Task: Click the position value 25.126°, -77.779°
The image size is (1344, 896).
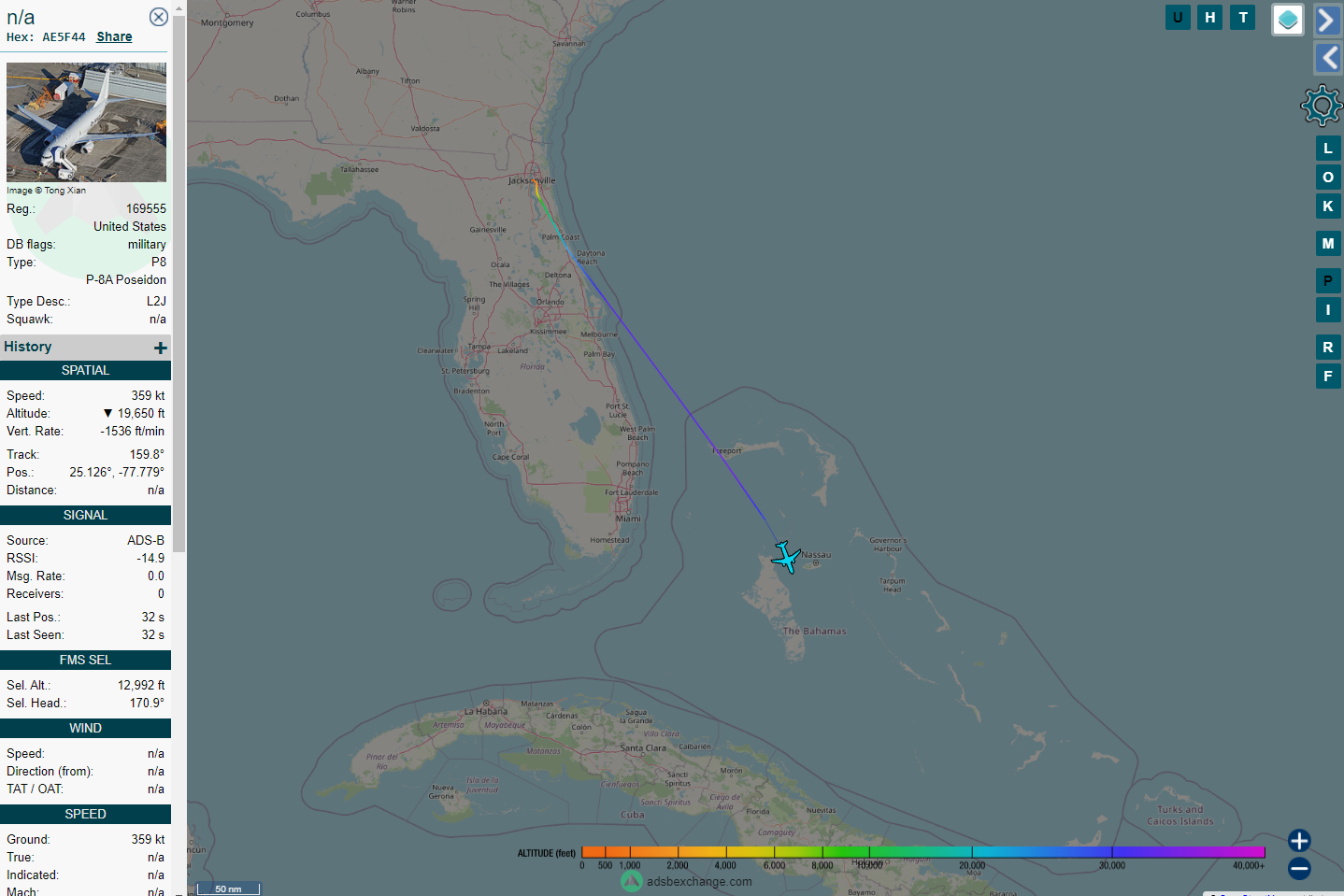Action: [117, 472]
